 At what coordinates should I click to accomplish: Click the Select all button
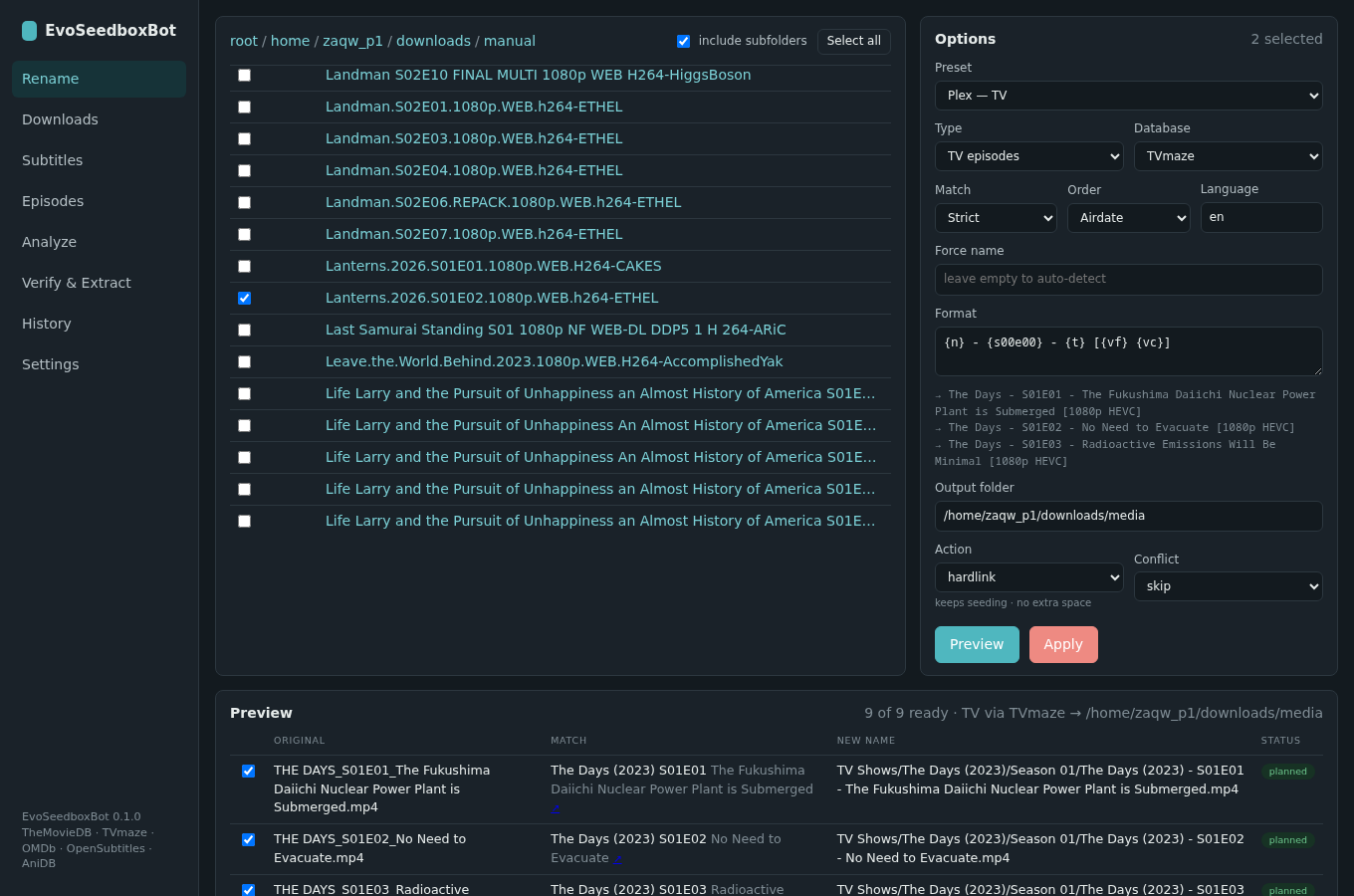coord(853,41)
